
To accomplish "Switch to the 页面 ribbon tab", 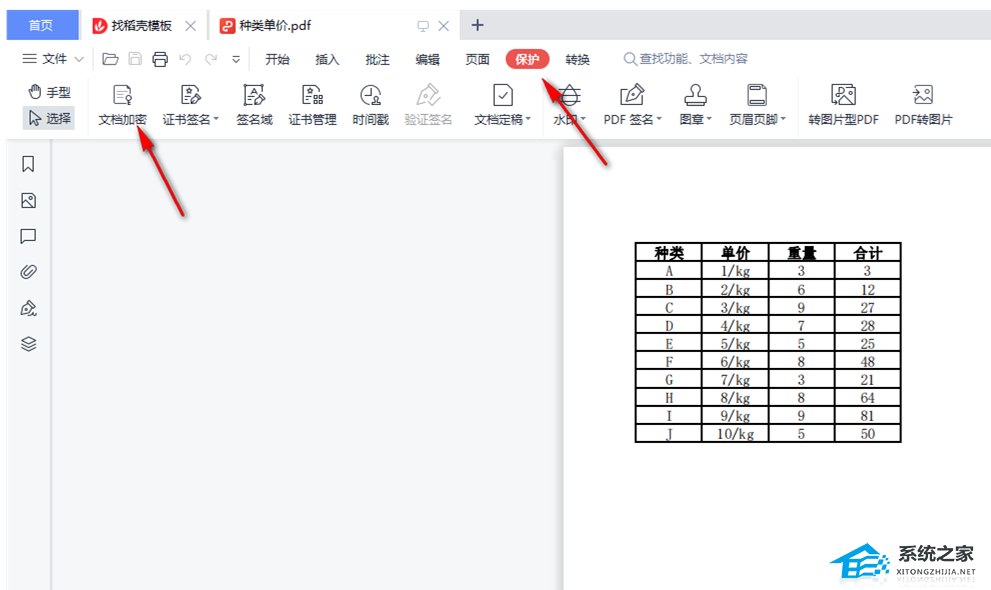I will coord(477,59).
